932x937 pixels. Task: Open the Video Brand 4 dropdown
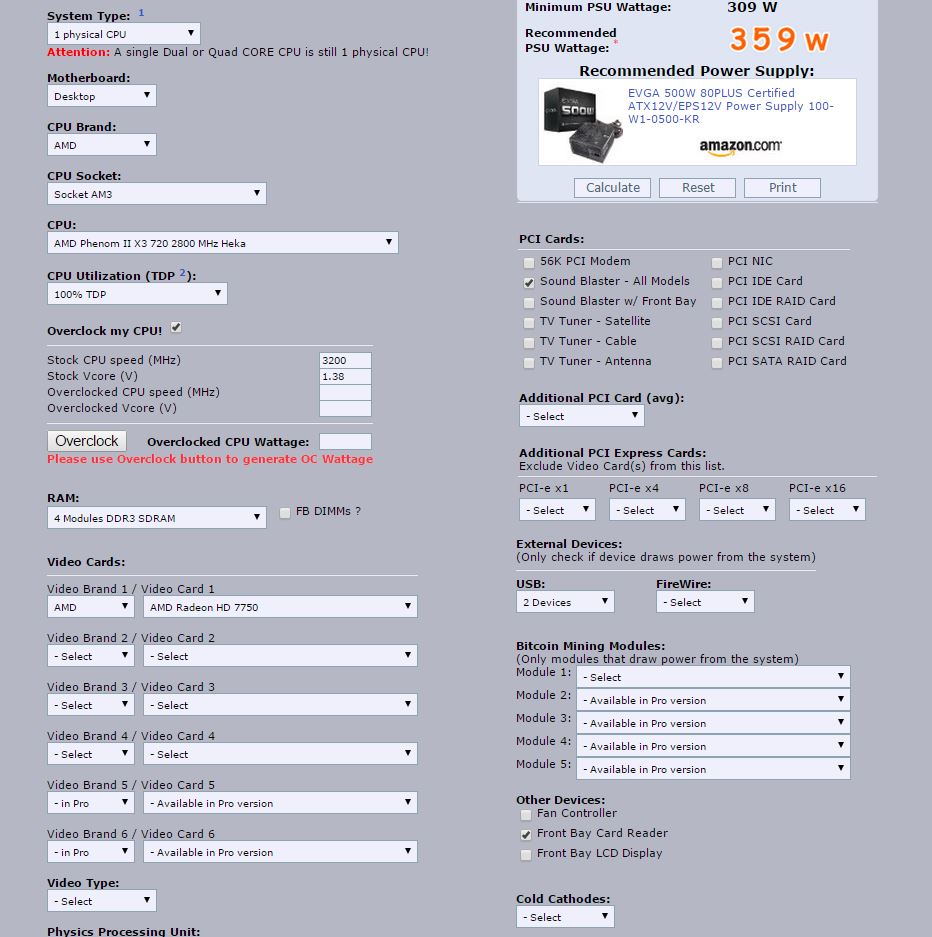91,754
